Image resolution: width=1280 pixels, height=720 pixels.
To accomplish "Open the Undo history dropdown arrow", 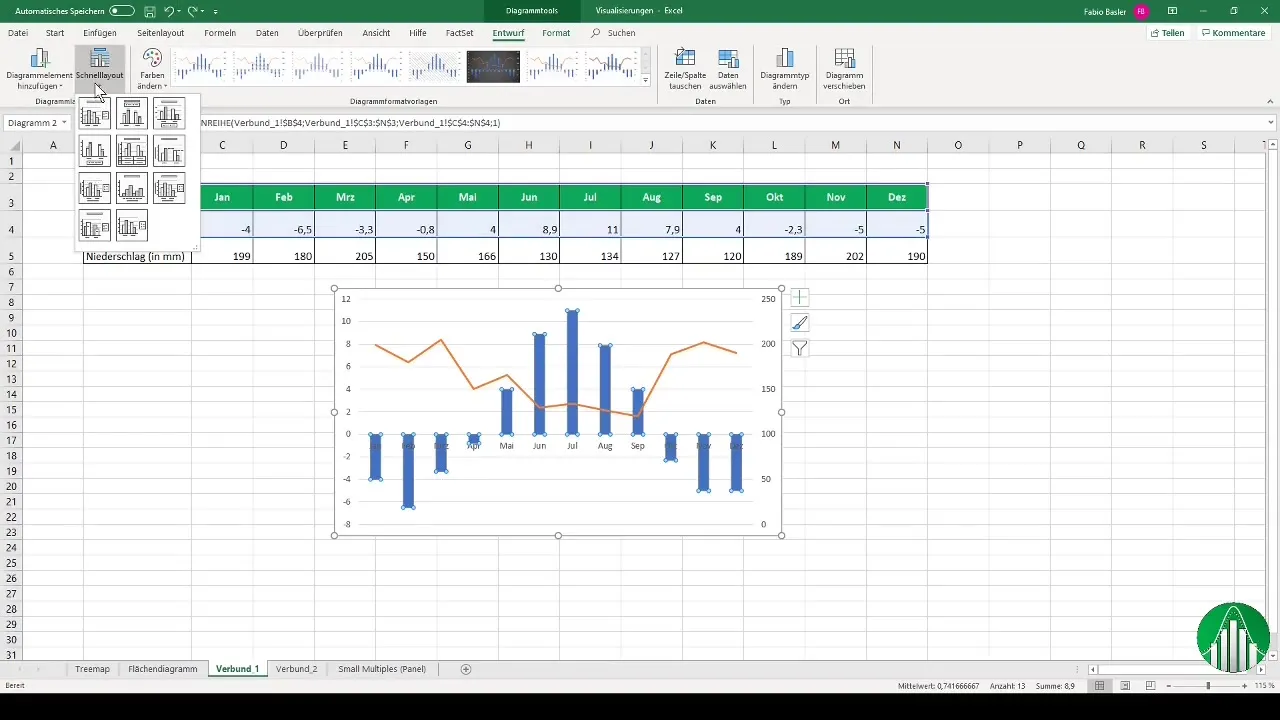I will coord(179,10).
